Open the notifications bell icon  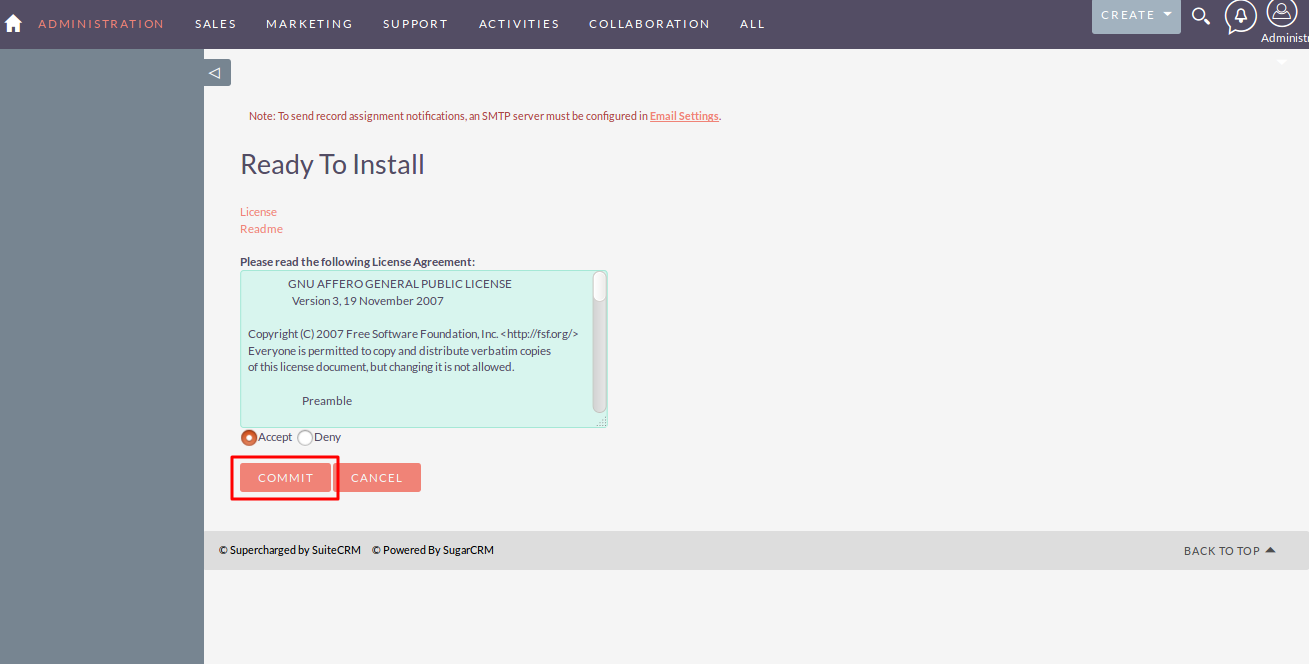click(x=1241, y=16)
